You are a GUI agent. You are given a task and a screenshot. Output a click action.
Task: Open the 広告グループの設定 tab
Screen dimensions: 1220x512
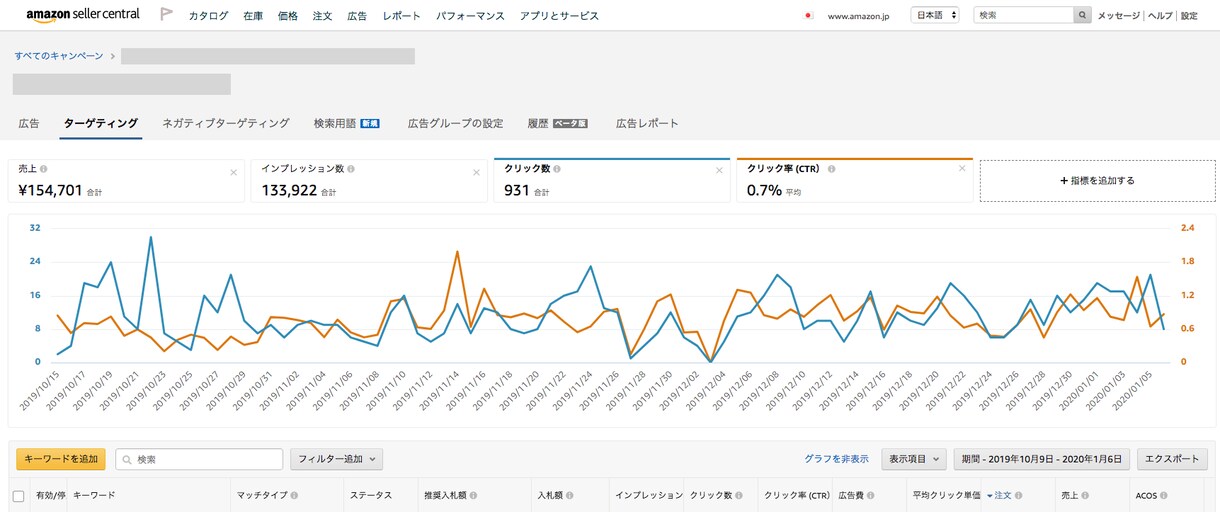[x=455, y=123]
